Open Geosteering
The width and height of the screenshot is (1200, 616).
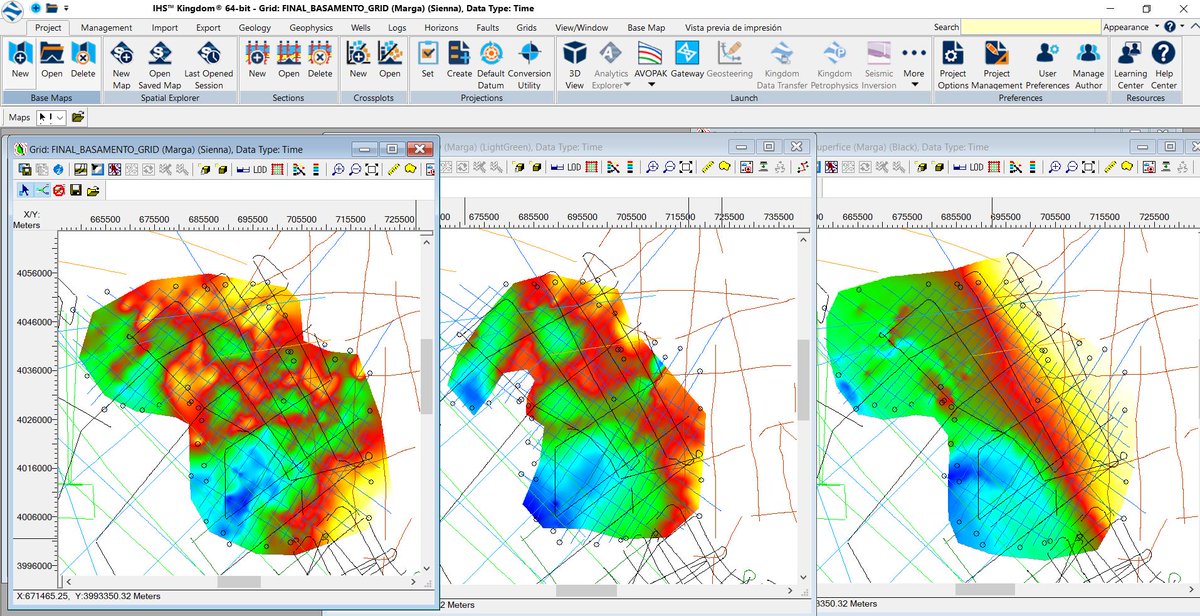click(x=729, y=59)
